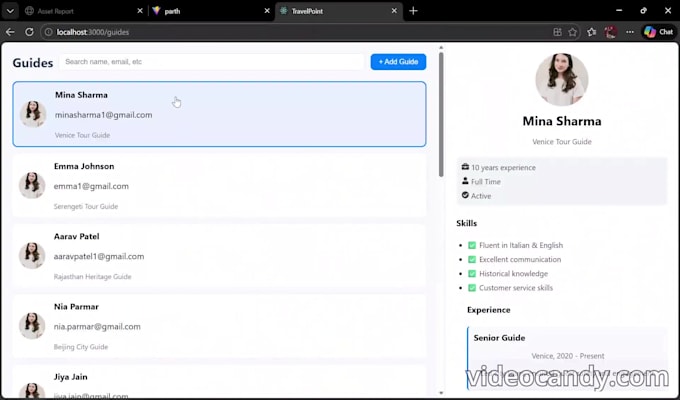The height and width of the screenshot is (400, 680).
Task: Click the Mina Sharma profile name heading
Action: click(x=562, y=121)
